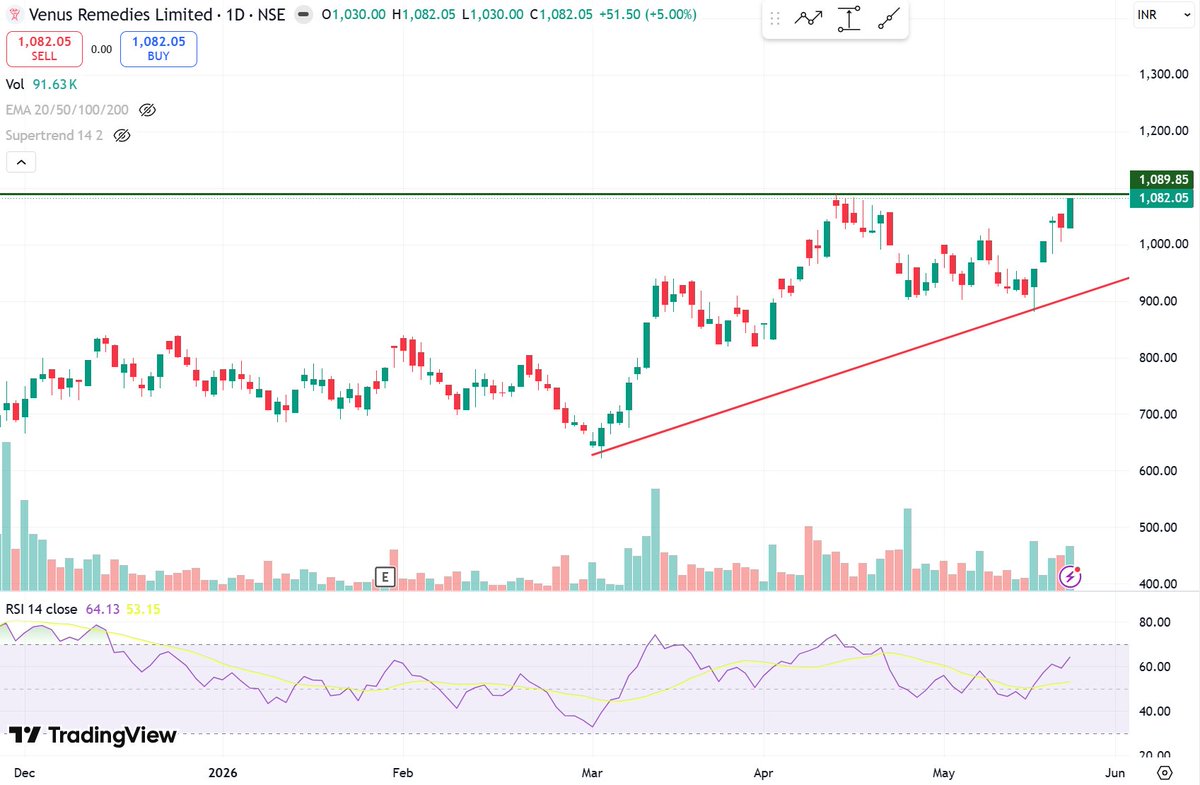The image size is (1200, 785).
Task: Select the trend line drawing tool
Action: point(887,19)
